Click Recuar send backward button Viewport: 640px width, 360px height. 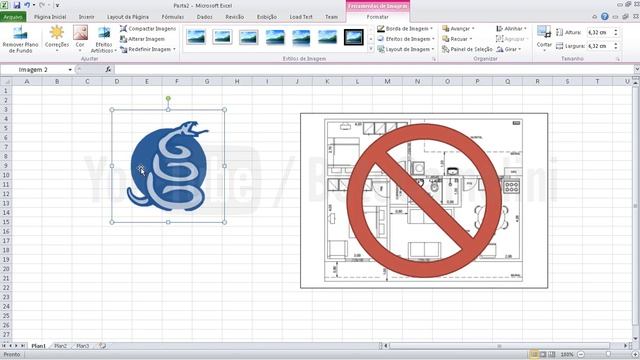pyautogui.click(x=457, y=39)
